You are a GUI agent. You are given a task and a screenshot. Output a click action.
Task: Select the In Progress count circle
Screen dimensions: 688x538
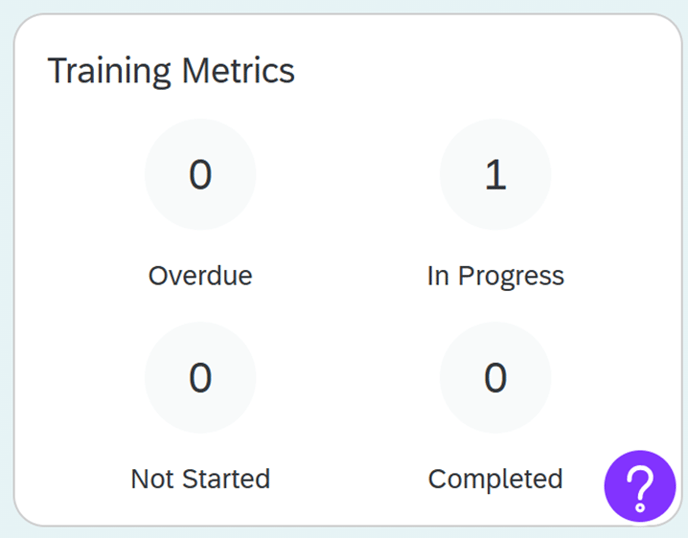(x=495, y=174)
